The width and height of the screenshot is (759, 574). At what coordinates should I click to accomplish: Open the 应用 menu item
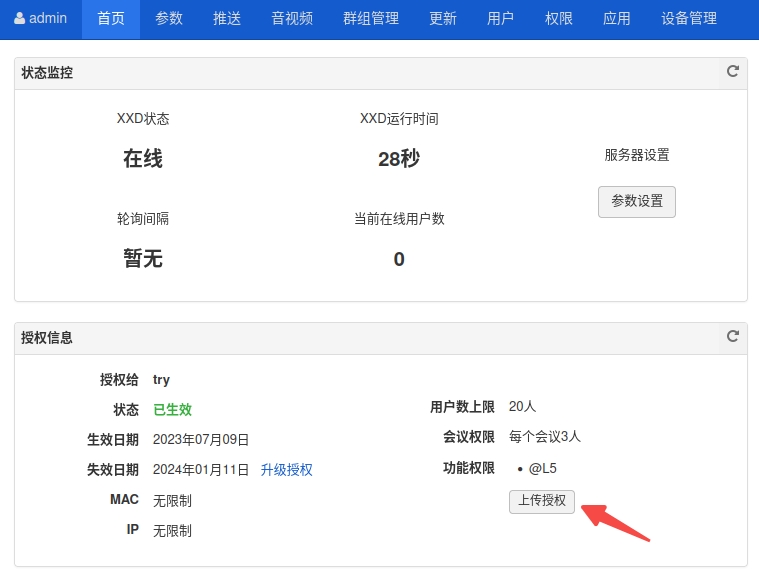click(x=617, y=19)
